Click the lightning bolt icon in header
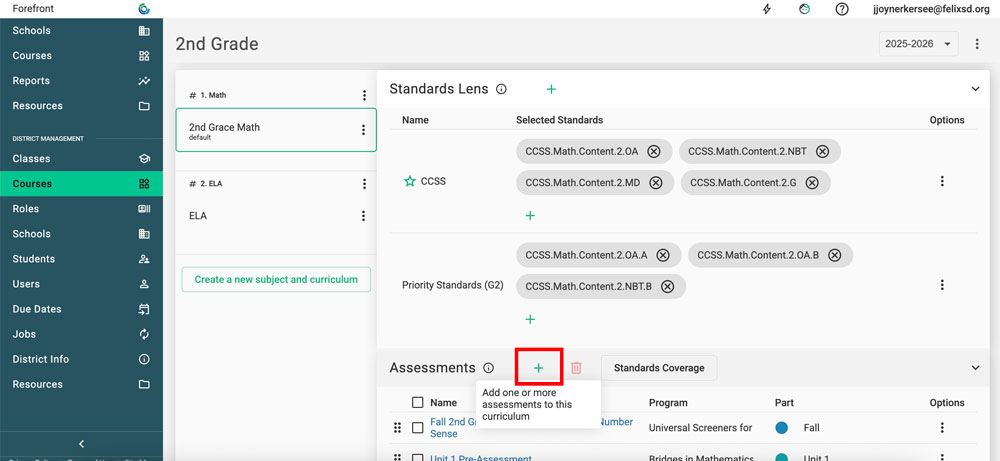The height and width of the screenshot is (461, 1000). coord(767,9)
